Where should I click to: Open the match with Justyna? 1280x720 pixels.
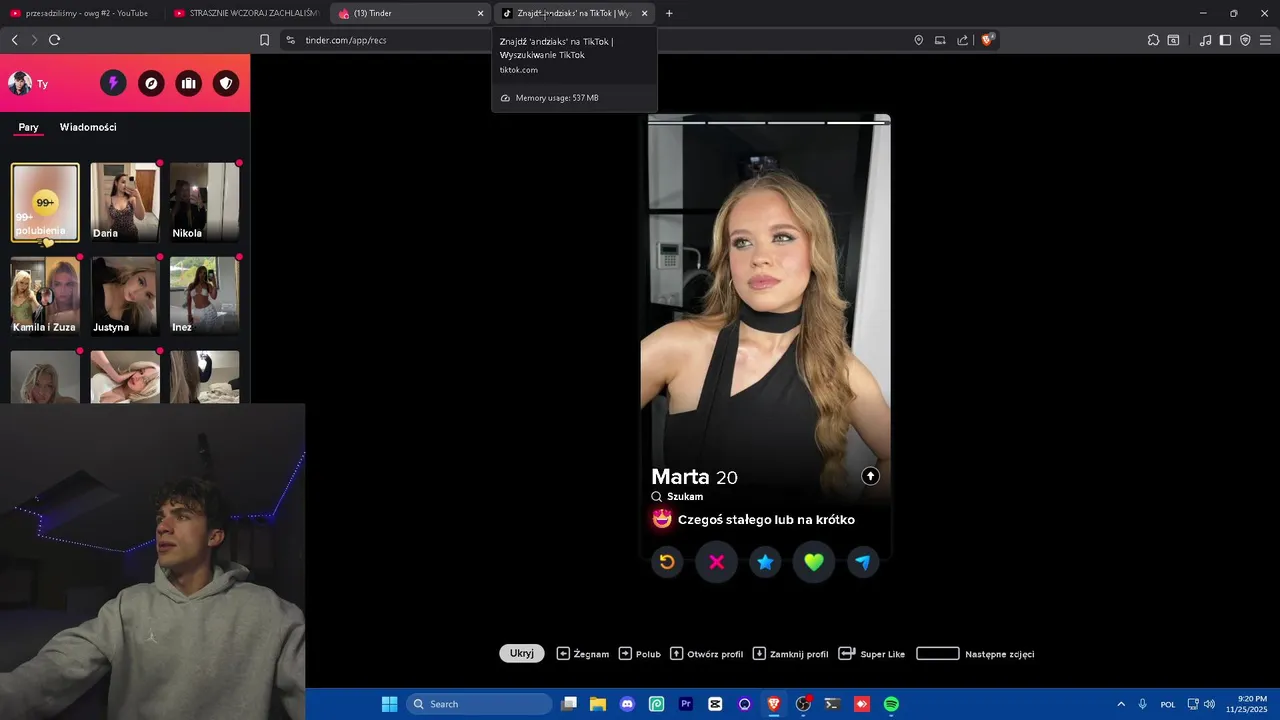[x=125, y=296]
